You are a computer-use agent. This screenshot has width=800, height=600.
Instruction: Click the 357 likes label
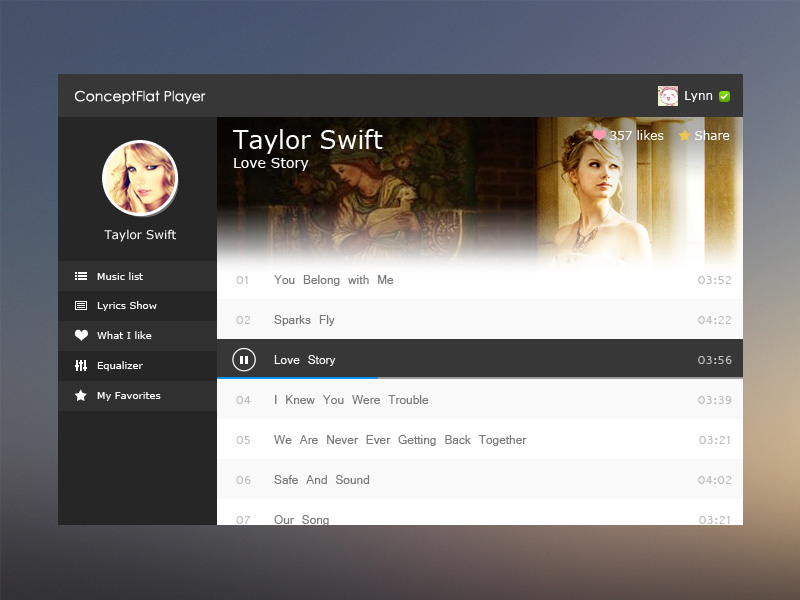[x=637, y=135]
